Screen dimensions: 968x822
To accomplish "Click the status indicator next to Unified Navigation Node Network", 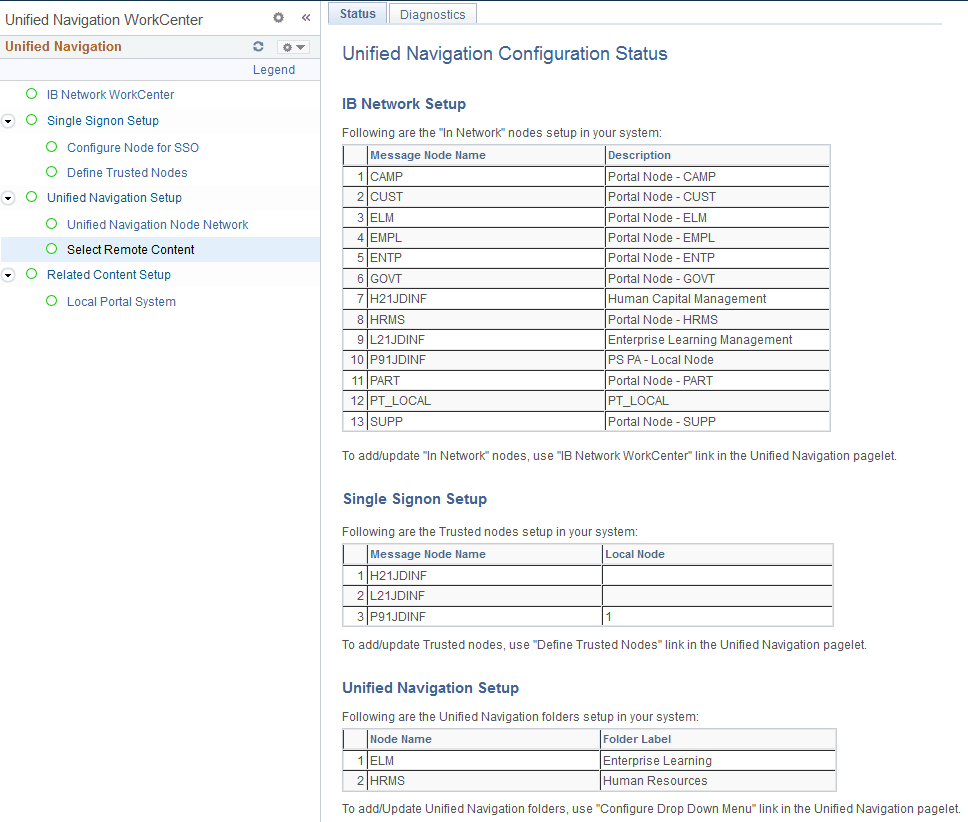I will [x=51, y=224].
